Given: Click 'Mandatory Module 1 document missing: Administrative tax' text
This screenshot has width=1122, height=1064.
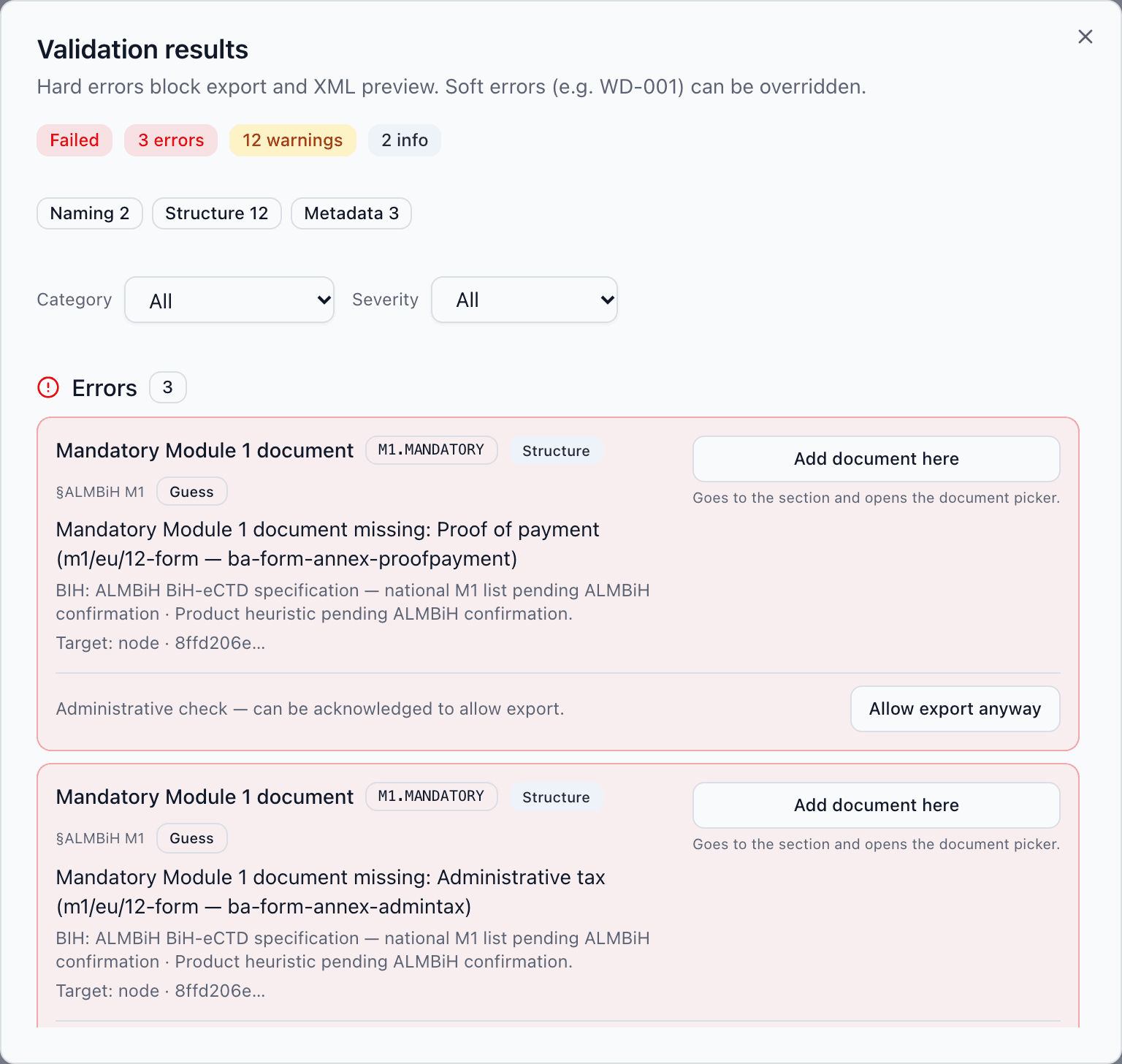Looking at the screenshot, I should [x=331, y=892].
